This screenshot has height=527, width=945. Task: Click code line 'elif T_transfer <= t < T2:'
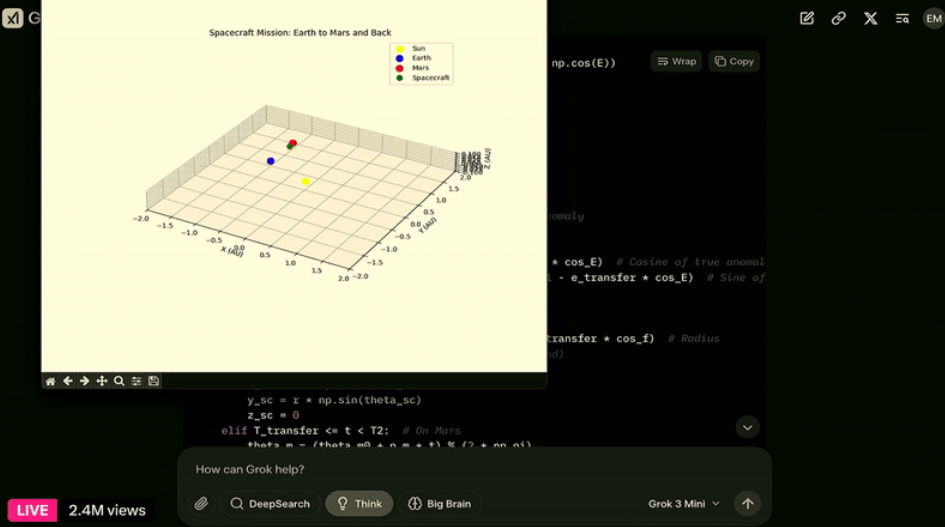point(305,431)
